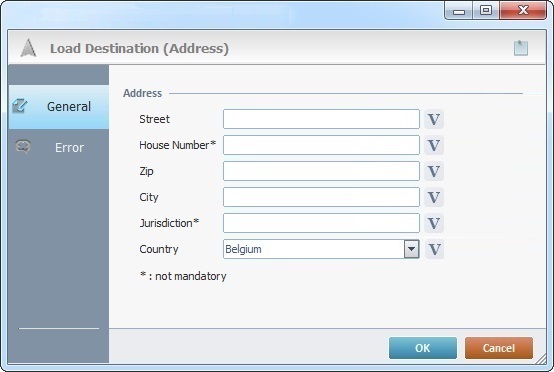Expand the Country dropdown arrow

(x=411, y=249)
